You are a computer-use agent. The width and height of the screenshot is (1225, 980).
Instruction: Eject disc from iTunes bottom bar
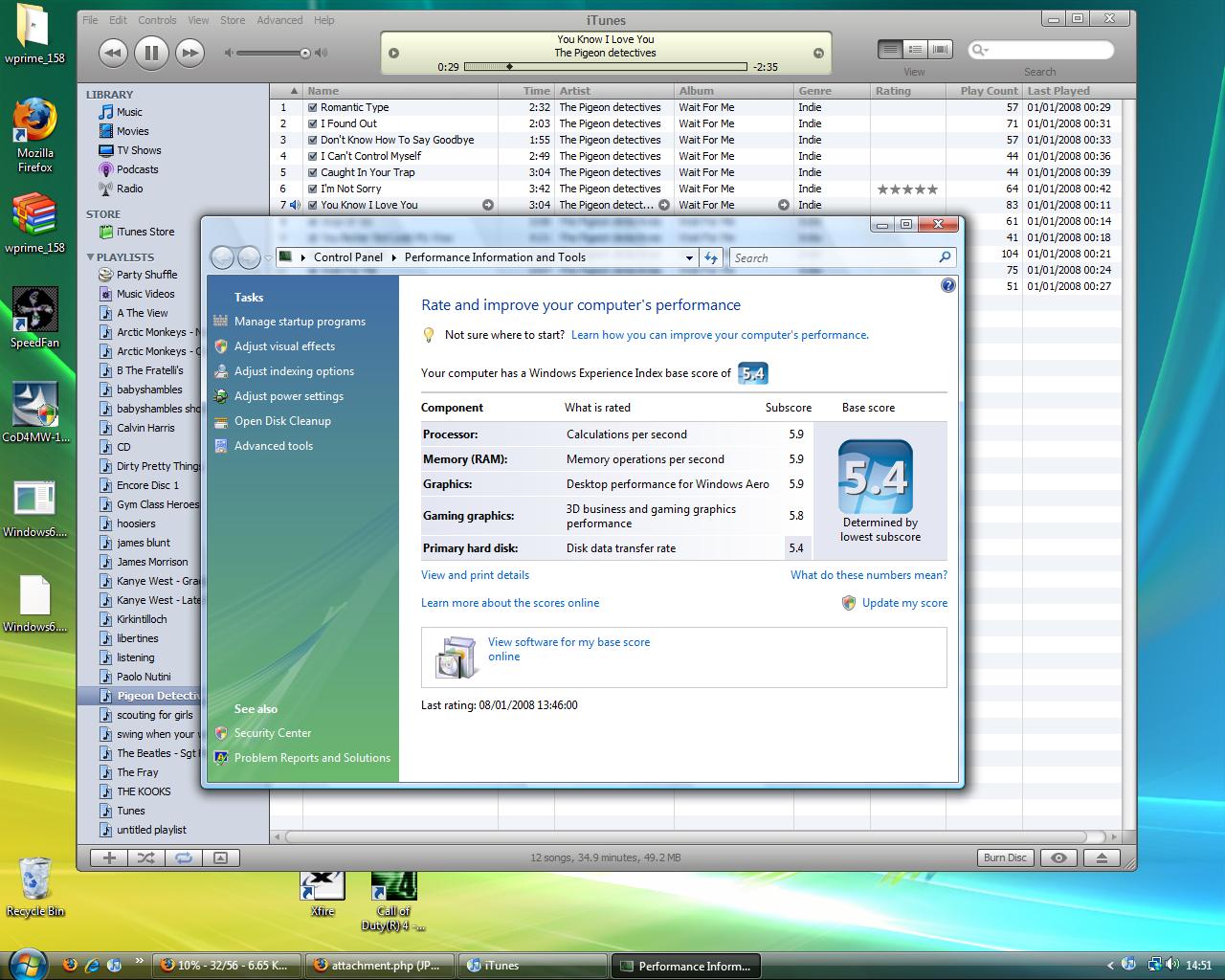point(1102,857)
